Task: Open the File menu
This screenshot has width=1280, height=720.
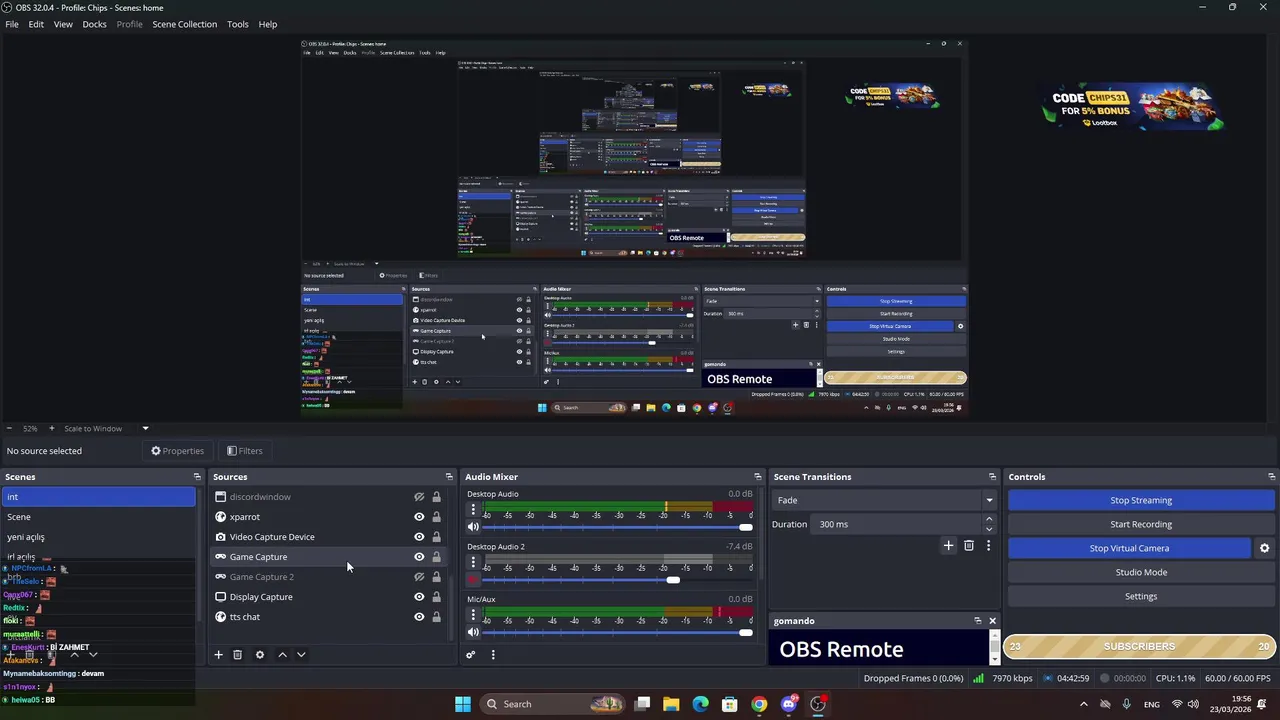Action: [12, 24]
